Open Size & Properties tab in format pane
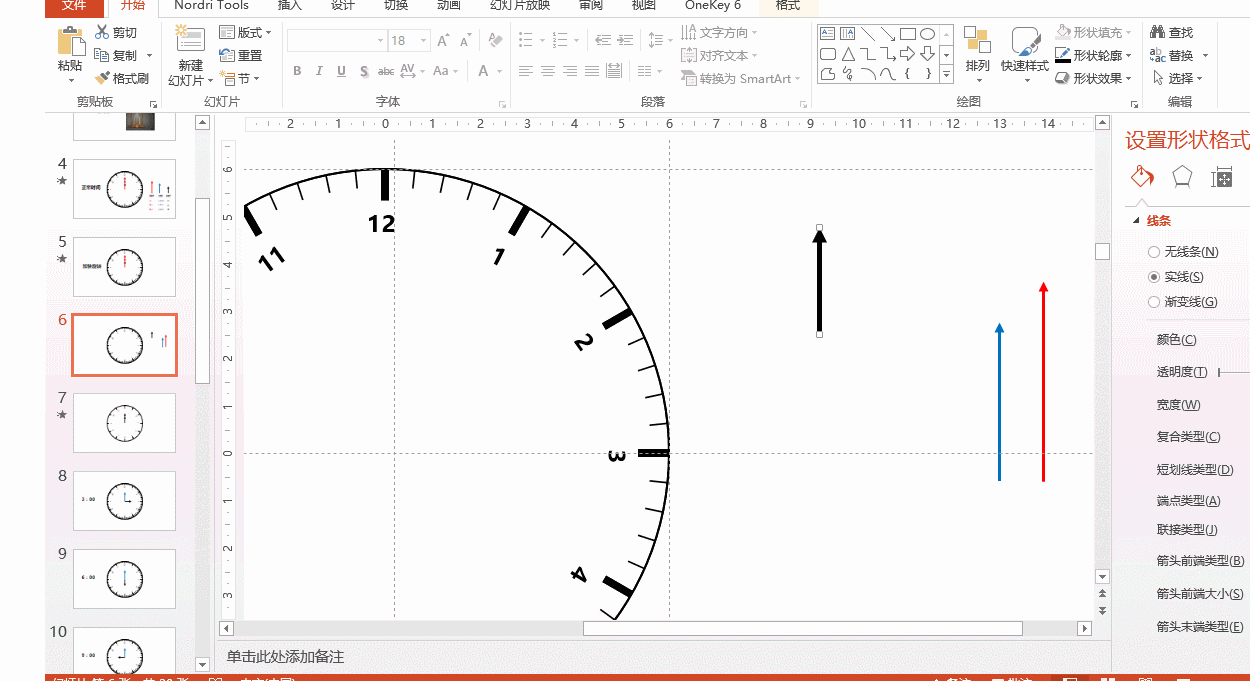 click(x=1221, y=177)
